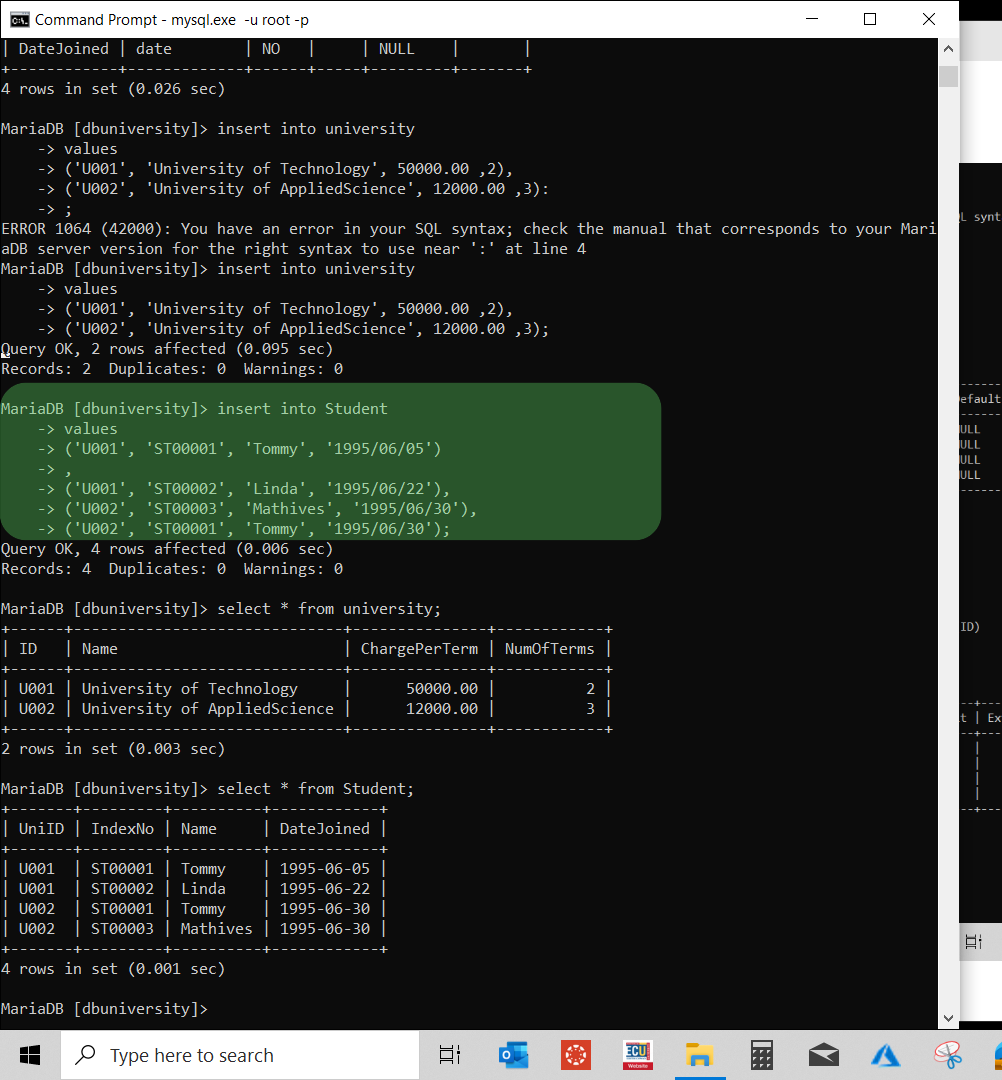Open Snipping Tool from the taskbar
1002x1080 pixels.
click(947, 1055)
